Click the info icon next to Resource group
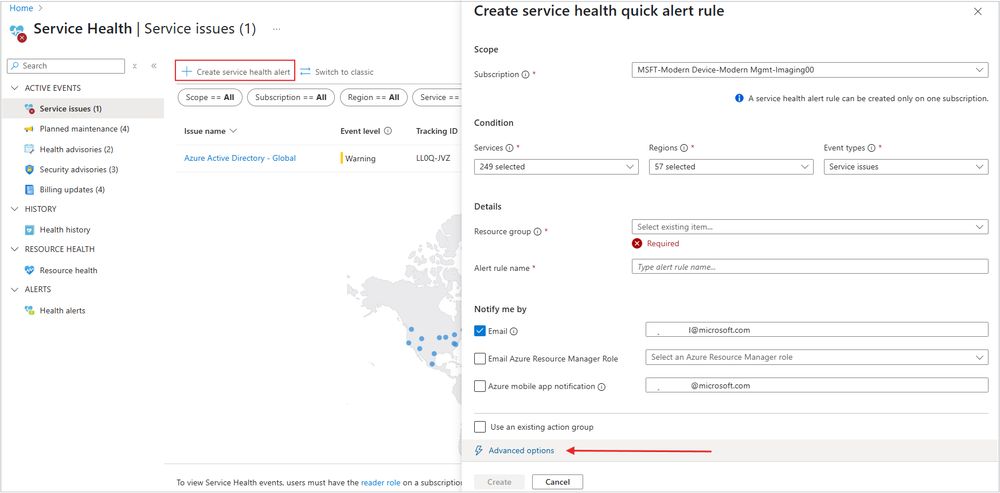 coord(537,232)
